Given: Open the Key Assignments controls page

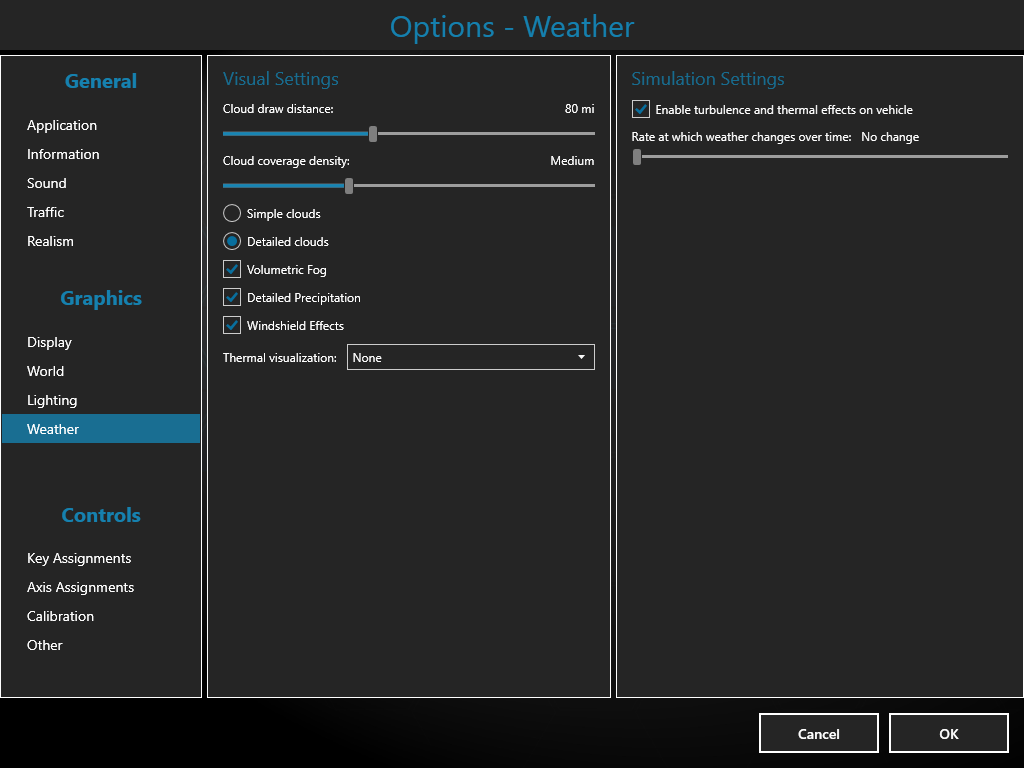Looking at the screenshot, I should tap(79, 558).
